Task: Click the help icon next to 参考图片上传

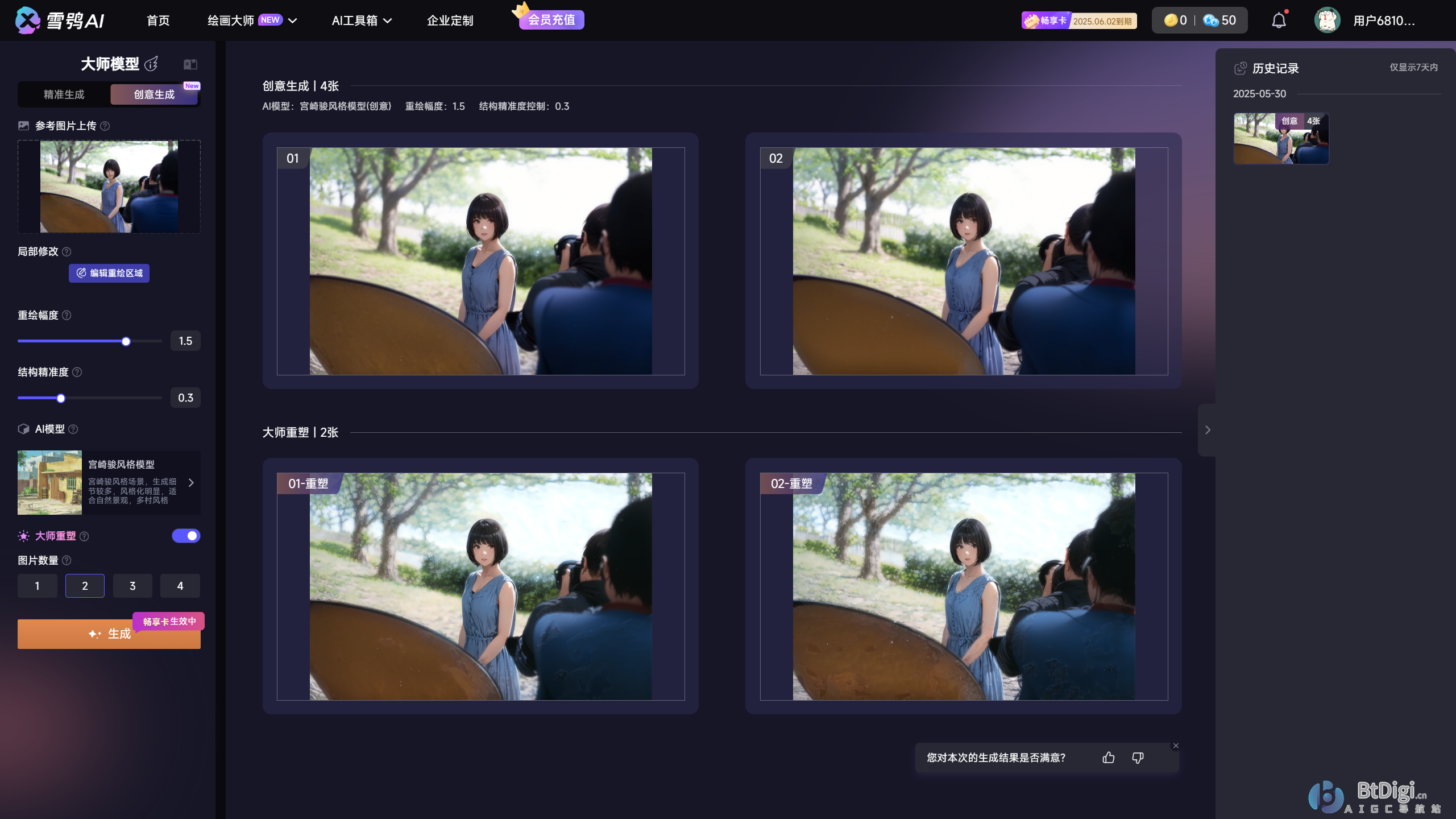Action: [x=105, y=126]
